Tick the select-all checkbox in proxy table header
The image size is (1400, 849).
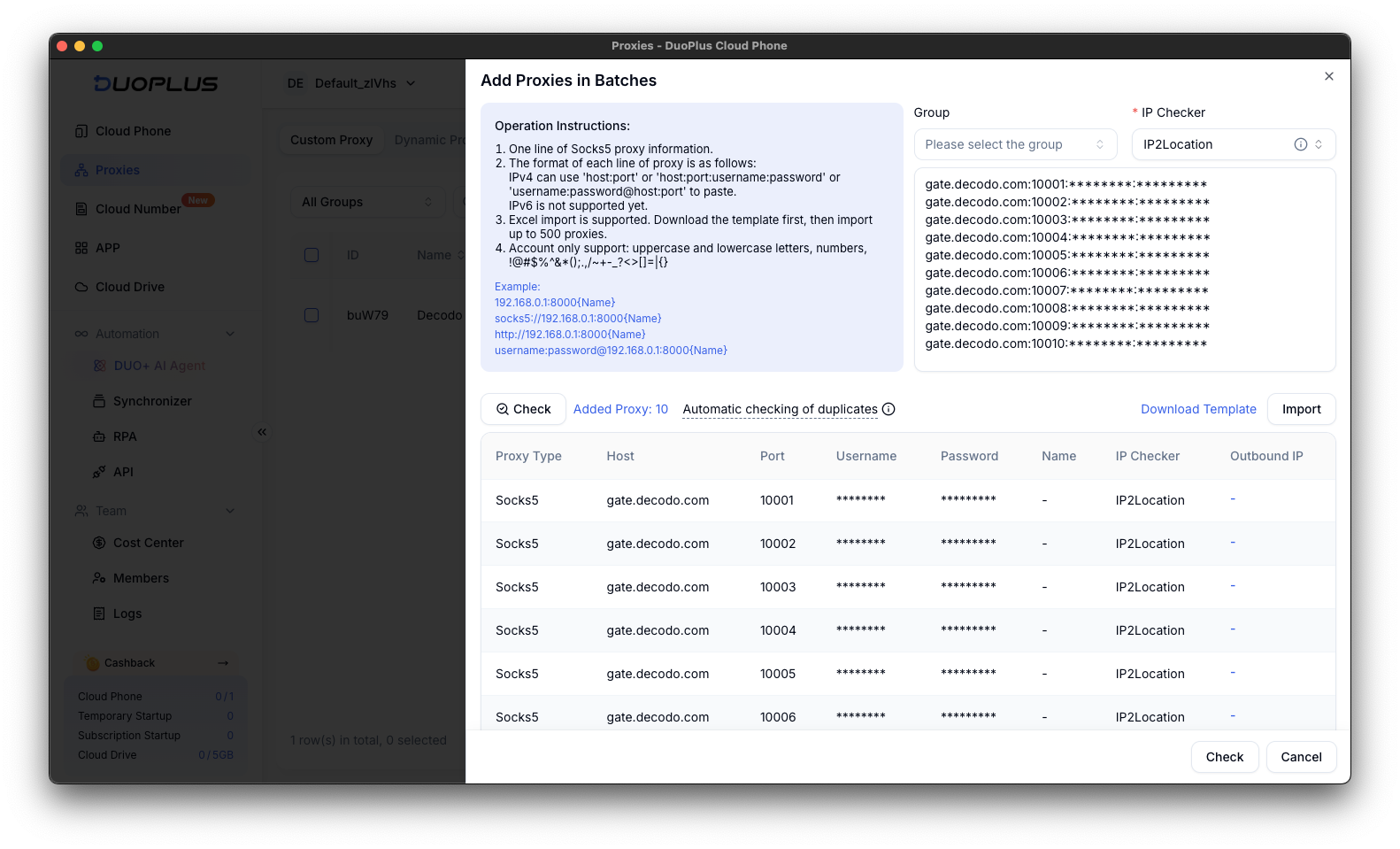(312, 255)
